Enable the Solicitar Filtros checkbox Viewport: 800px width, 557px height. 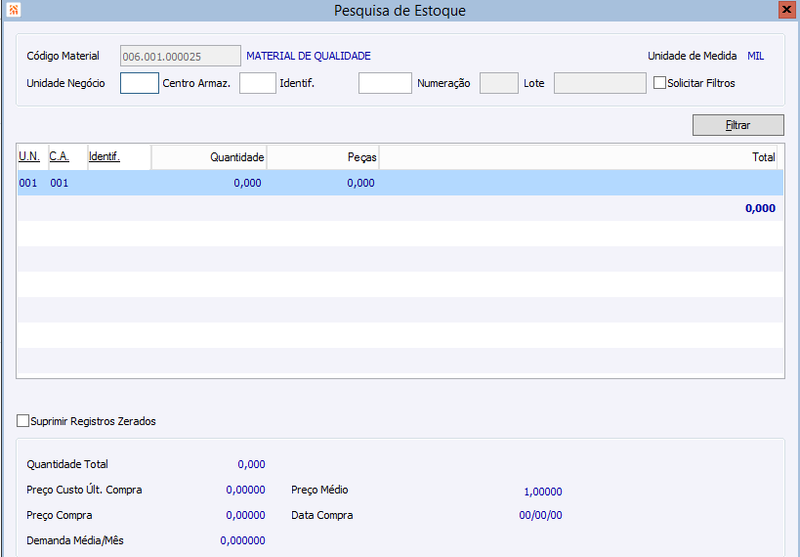659,83
